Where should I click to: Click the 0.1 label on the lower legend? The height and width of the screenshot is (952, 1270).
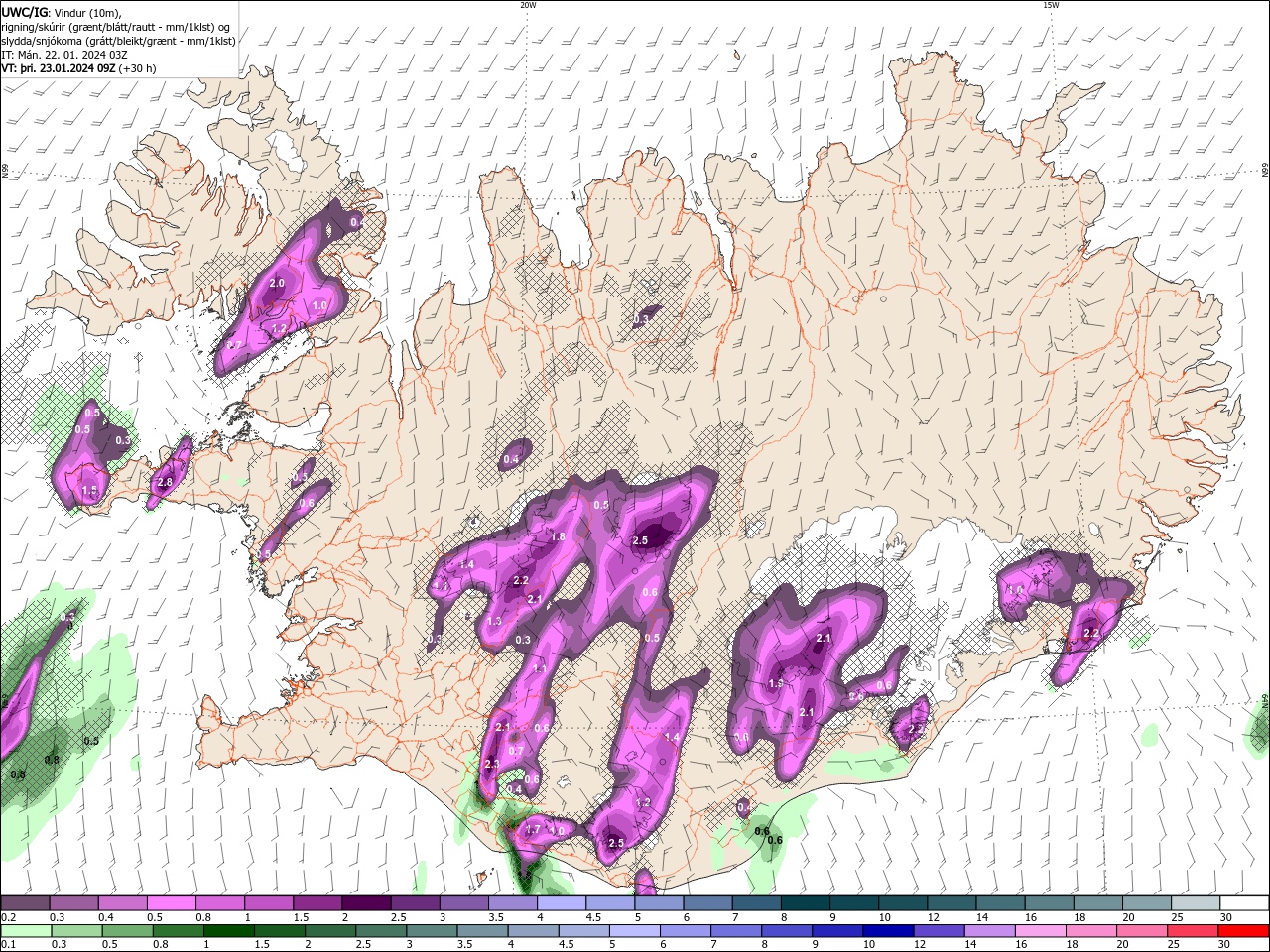(7, 945)
